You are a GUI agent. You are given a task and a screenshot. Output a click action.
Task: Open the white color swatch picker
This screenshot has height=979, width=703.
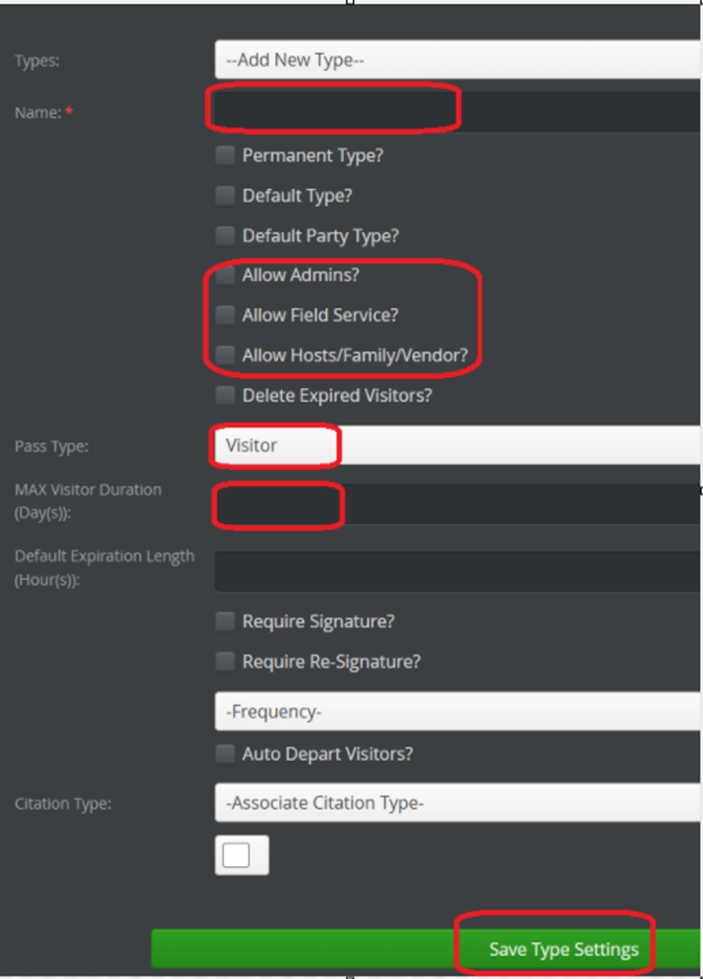point(242,855)
